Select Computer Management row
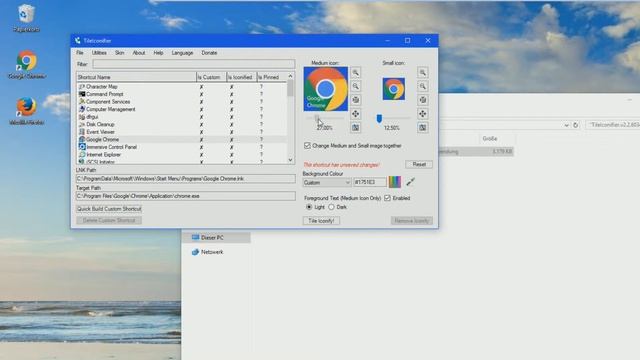640x360 pixels. tap(182, 109)
